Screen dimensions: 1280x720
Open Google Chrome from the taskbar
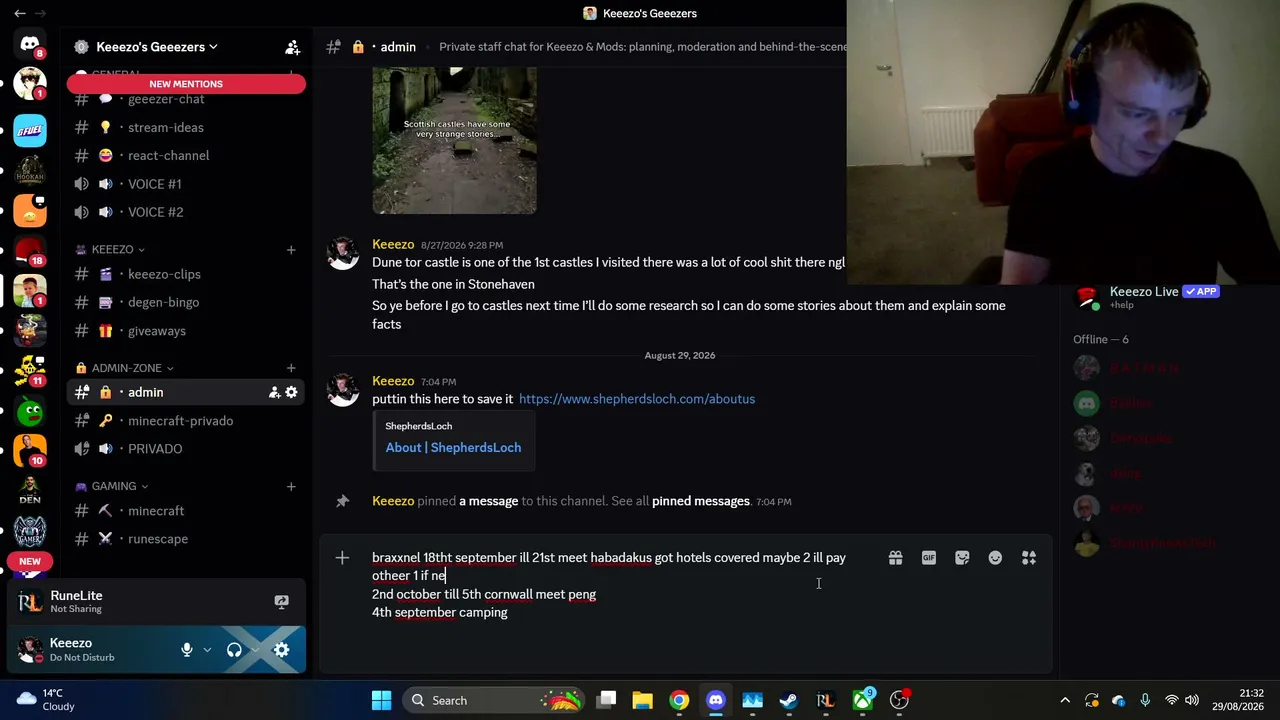pos(679,700)
